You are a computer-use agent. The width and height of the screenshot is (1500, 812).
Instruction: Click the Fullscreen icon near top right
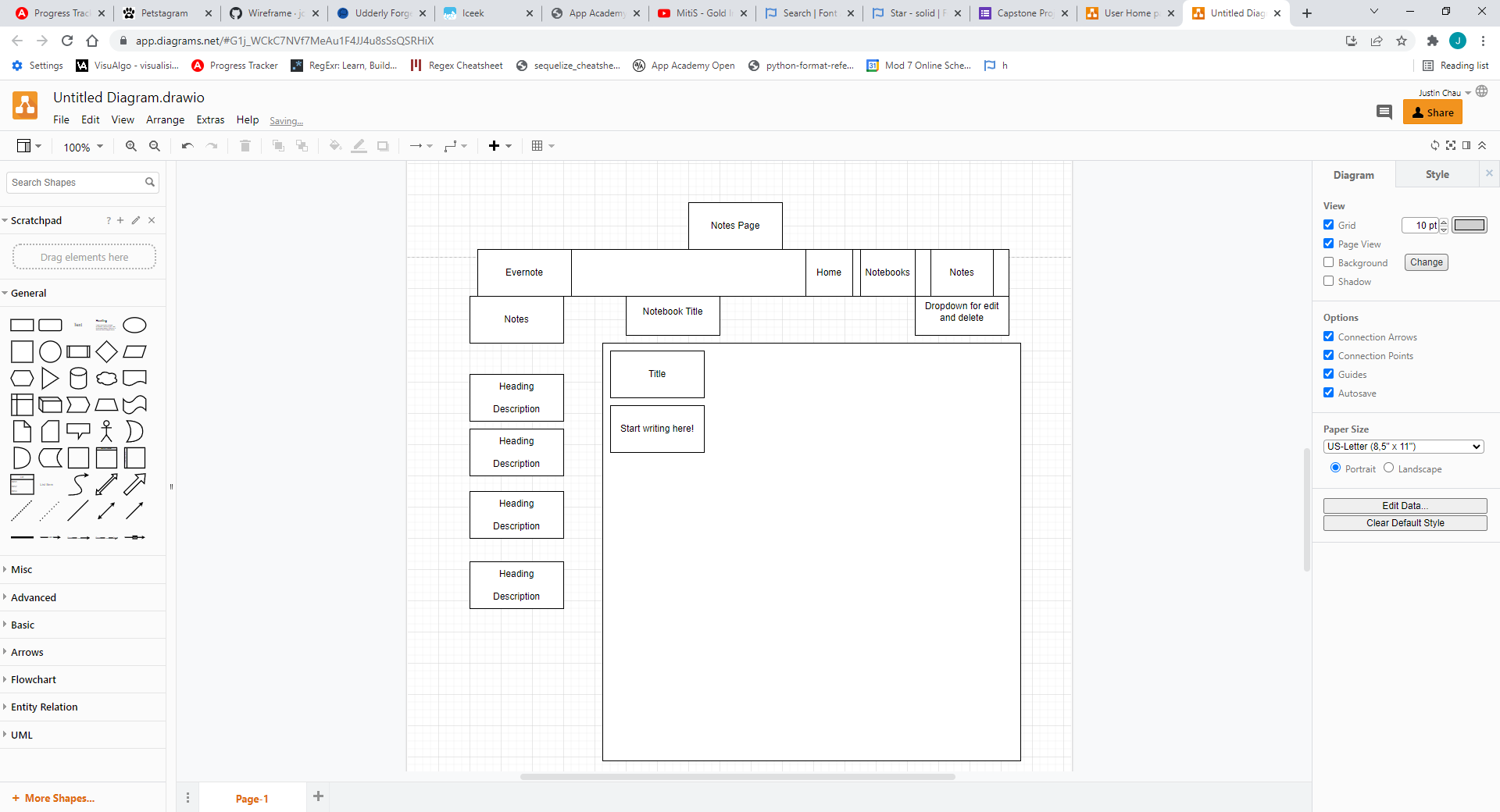[x=1451, y=145]
